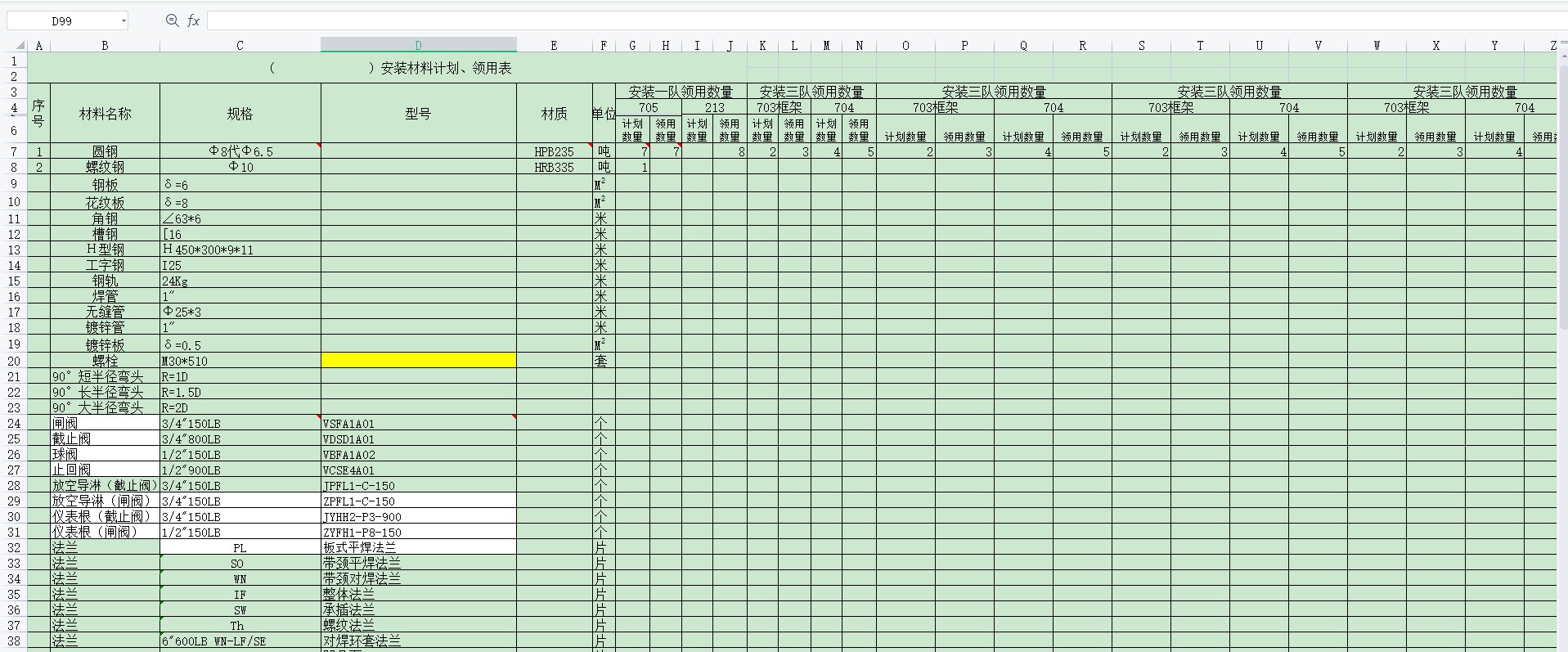This screenshot has width=1568, height=652.
Task: Click into the formula bar input
Action: coord(887,20)
